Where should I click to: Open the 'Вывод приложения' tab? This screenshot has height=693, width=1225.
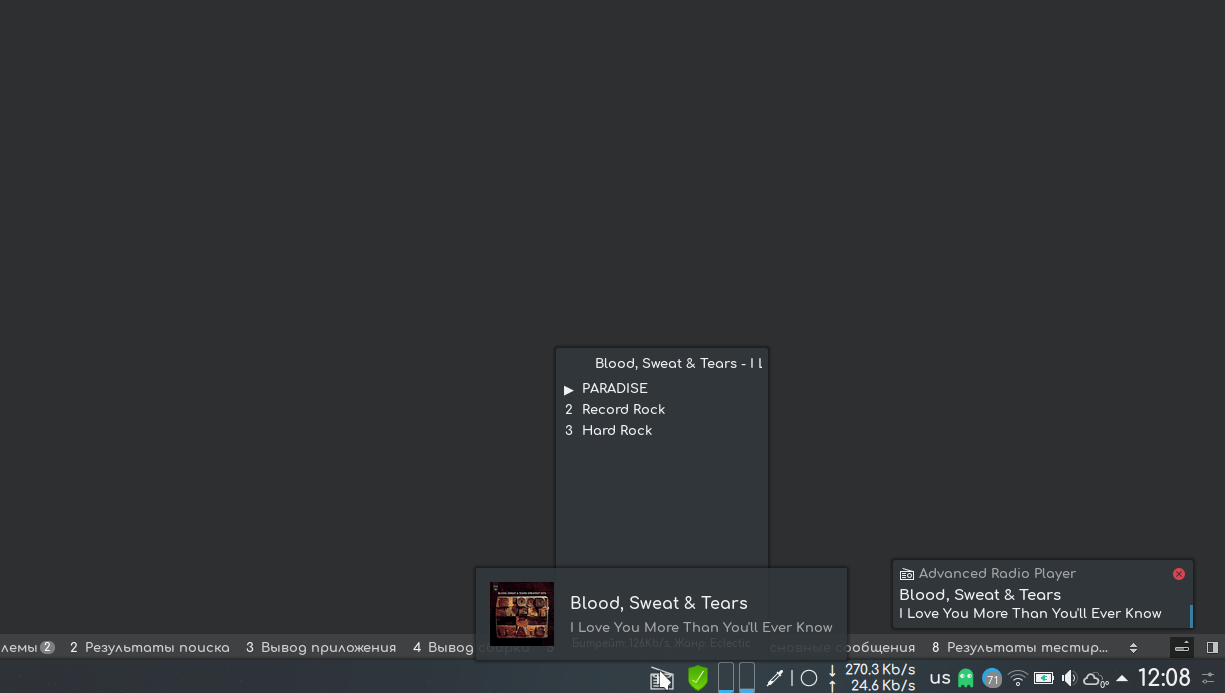330,647
